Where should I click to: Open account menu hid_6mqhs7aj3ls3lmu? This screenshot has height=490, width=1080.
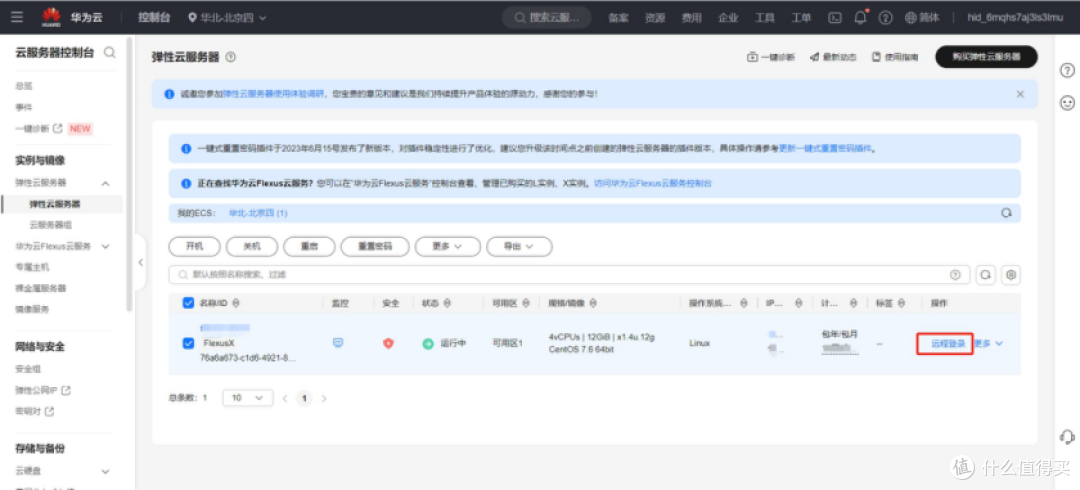click(x=1015, y=18)
